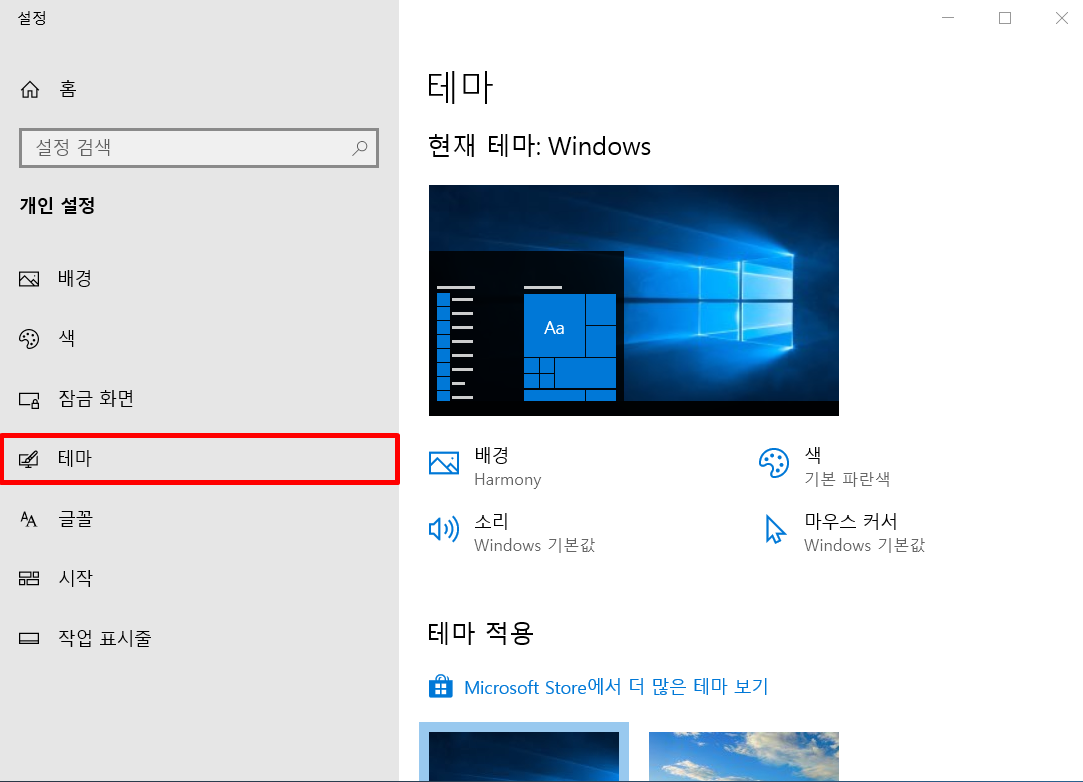
Task: Open 색 page from sidebar
Action: 67,338
